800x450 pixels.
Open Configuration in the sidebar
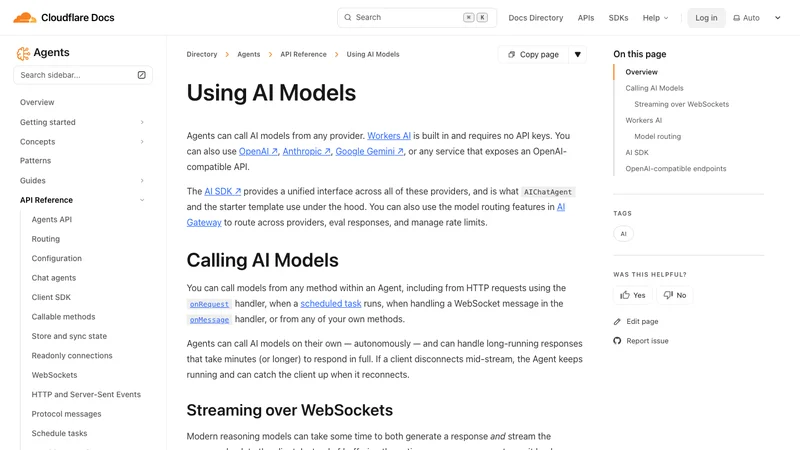coord(56,258)
